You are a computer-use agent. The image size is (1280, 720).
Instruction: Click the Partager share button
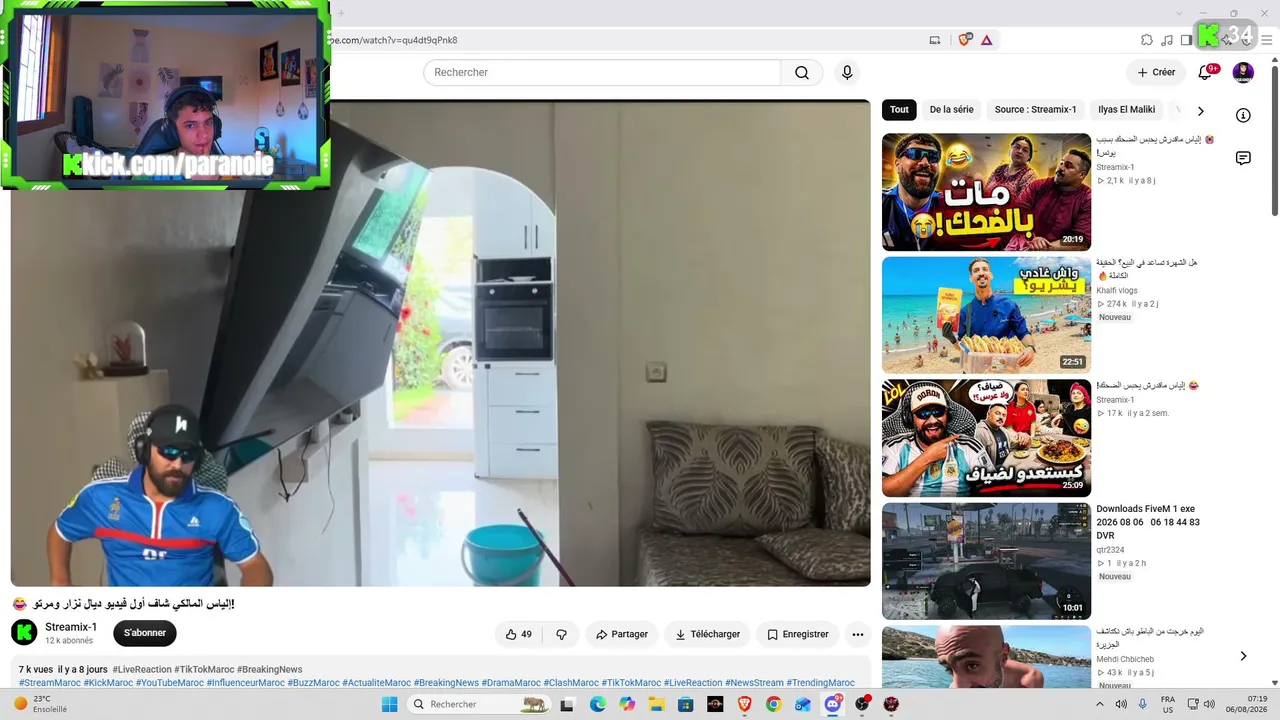[x=621, y=634]
